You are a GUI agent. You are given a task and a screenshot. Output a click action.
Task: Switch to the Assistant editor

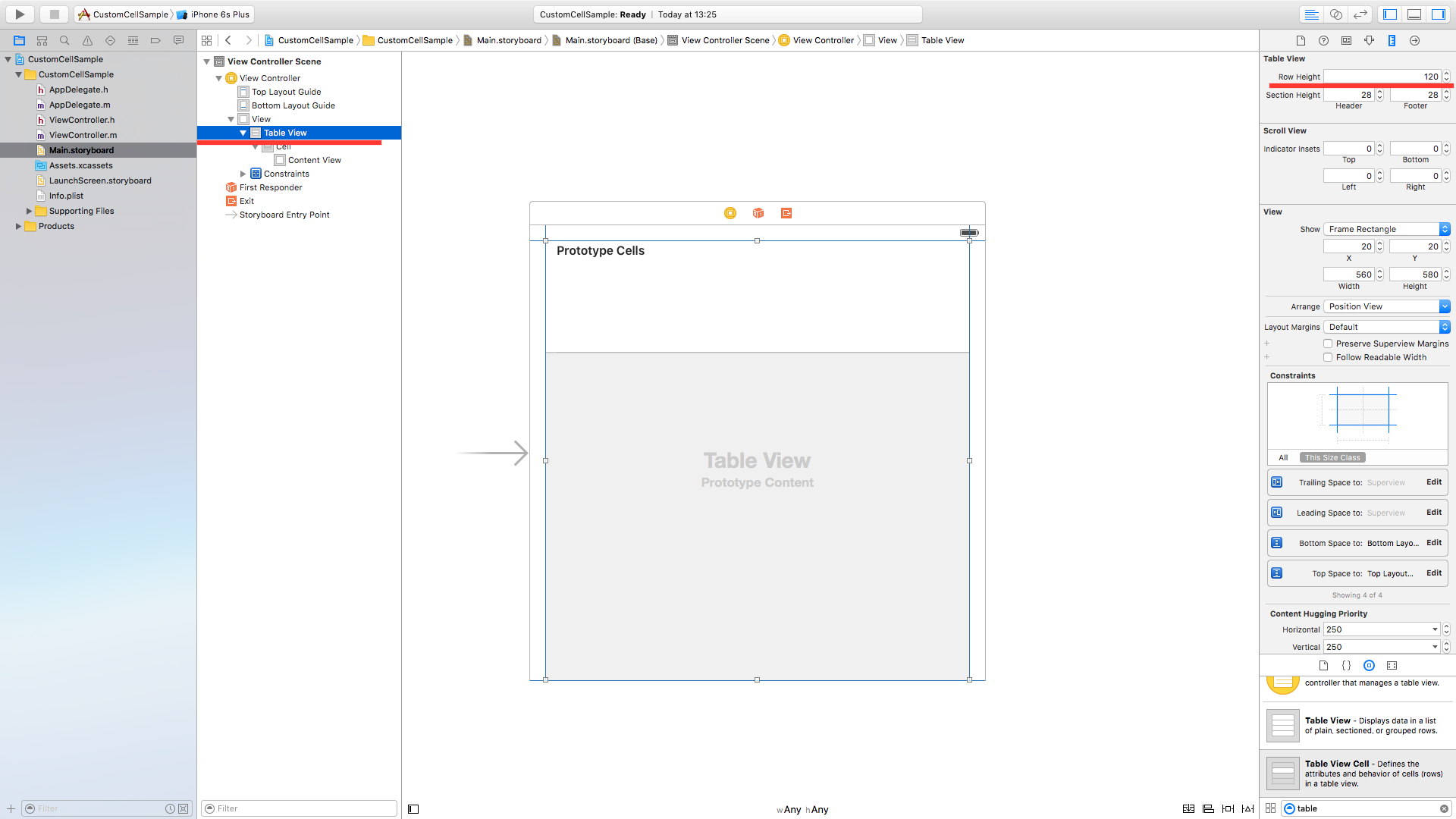point(1335,14)
